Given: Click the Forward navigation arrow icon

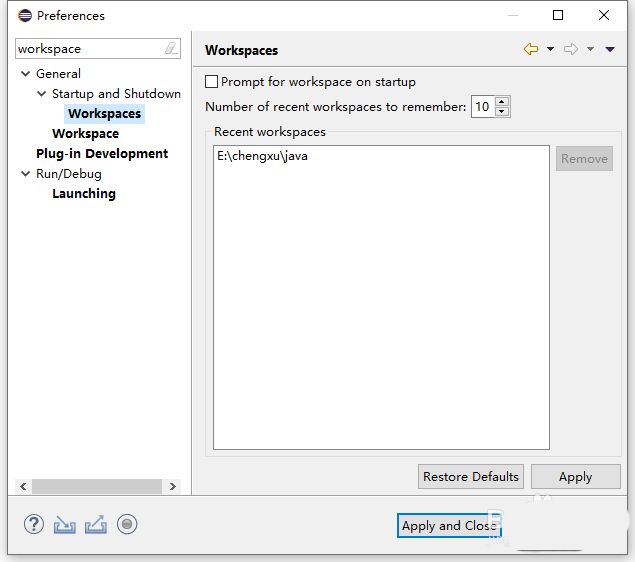Looking at the screenshot, I should tap(571, 49).
